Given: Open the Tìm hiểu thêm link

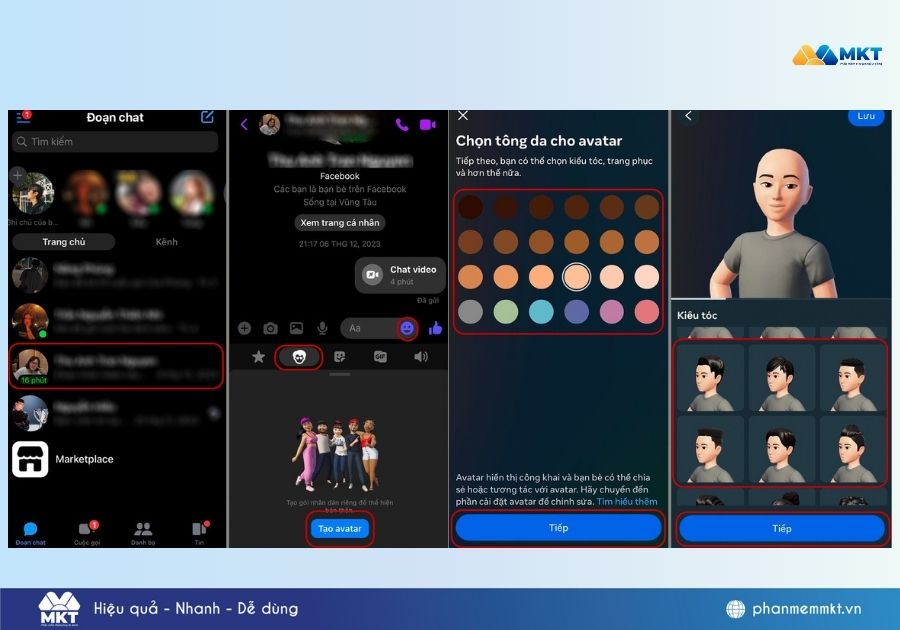Looking at the screenshot, I should click(x=627, y=501).
